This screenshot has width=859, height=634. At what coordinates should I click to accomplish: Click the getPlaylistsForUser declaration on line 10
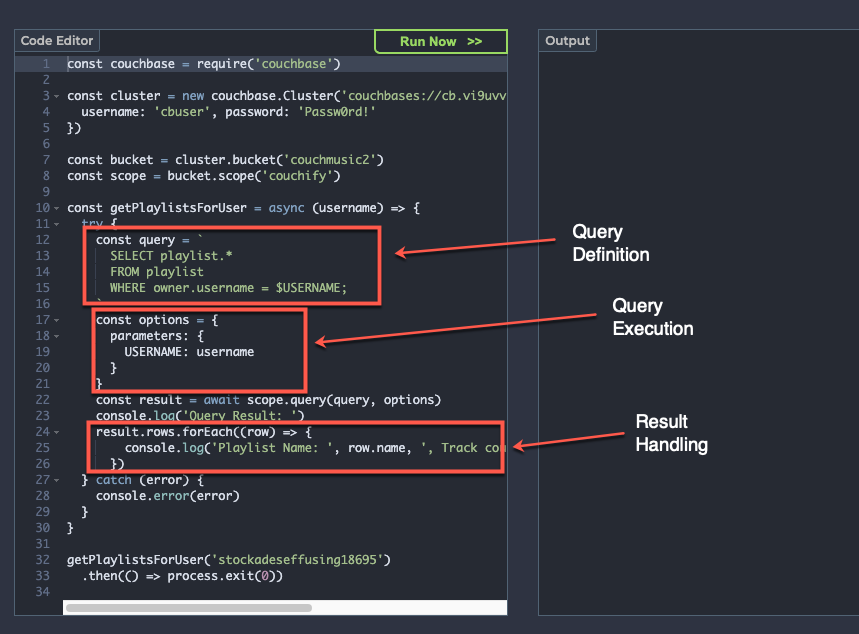click(x=178, y=208)
